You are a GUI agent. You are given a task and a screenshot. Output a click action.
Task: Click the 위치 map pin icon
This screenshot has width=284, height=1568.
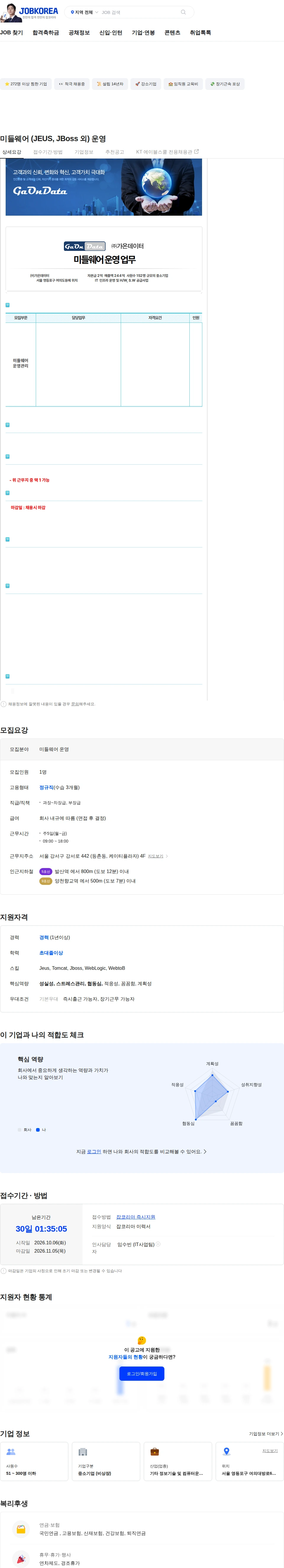point(226,1451)
